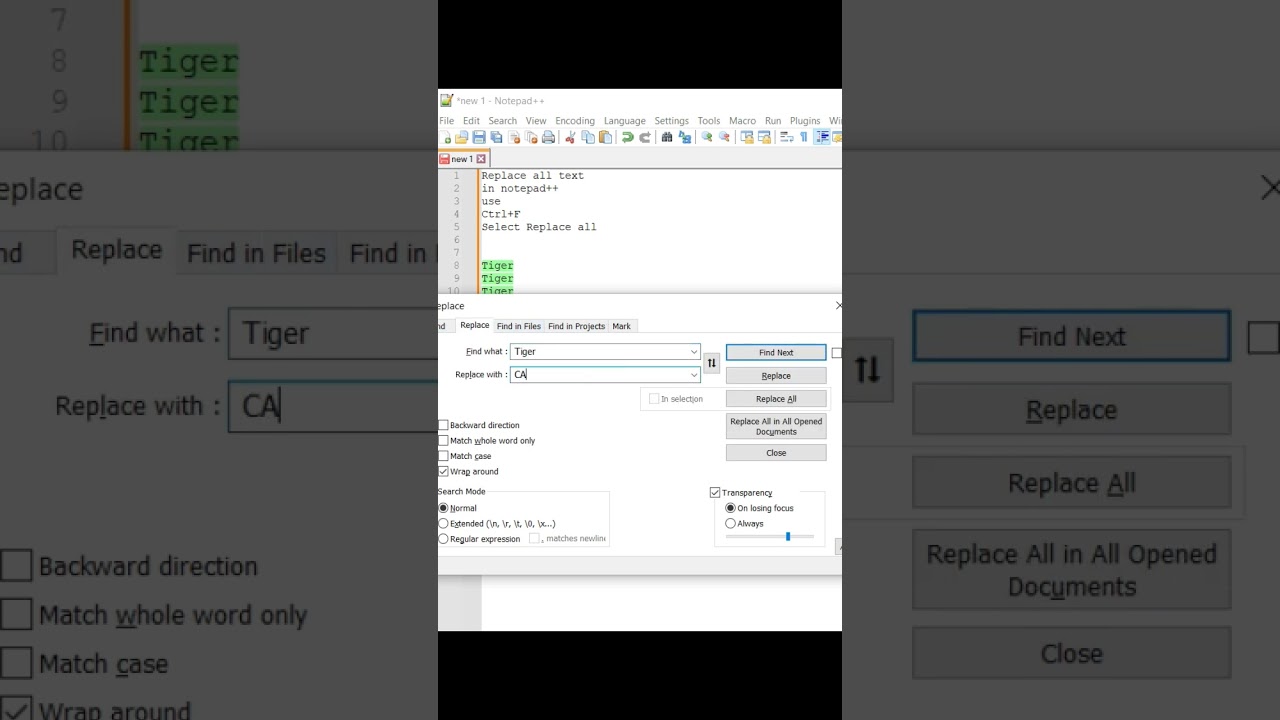Click the Copy toolbar icon
This screenshot has height=720, width=1280.
click(588, 137)
